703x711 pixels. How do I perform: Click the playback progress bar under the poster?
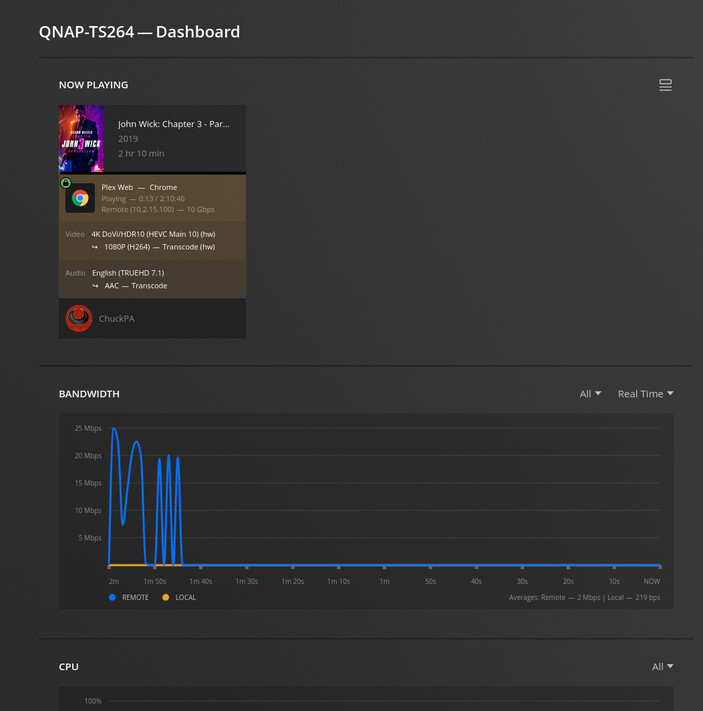152,173
